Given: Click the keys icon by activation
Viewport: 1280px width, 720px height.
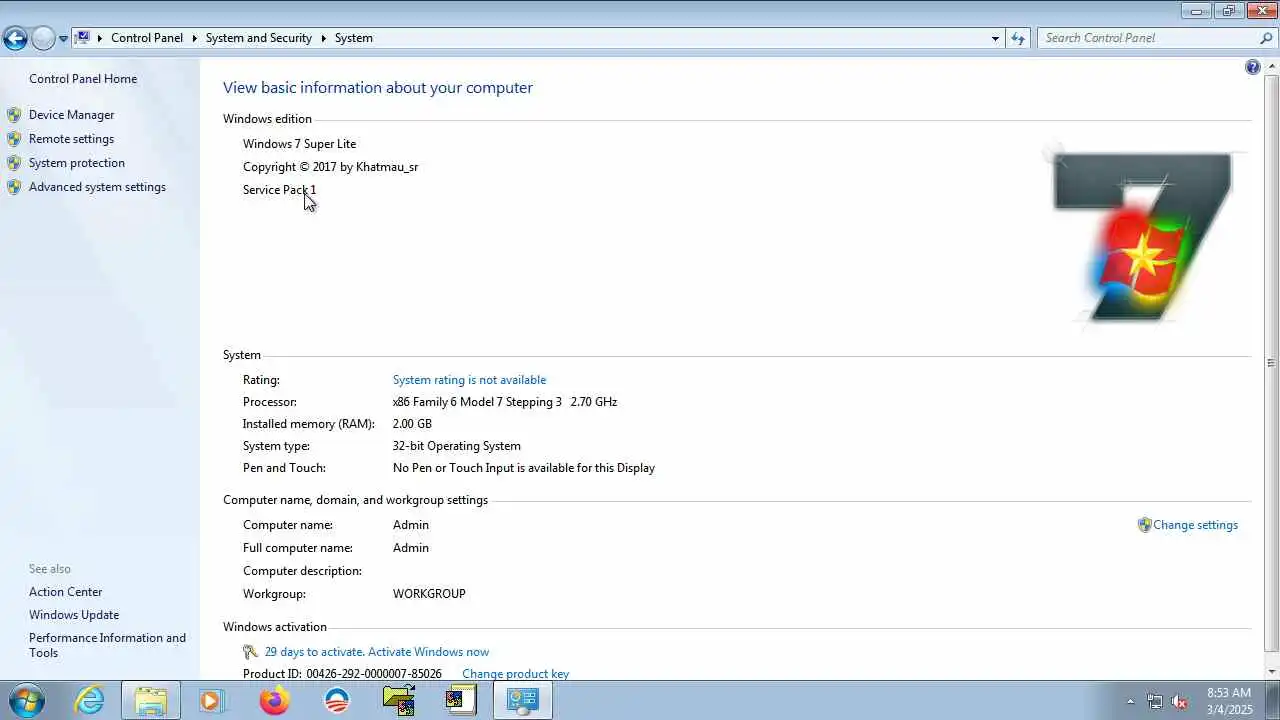Looking at the screenshot, I should pyautogui.click(x=251, y=652).
